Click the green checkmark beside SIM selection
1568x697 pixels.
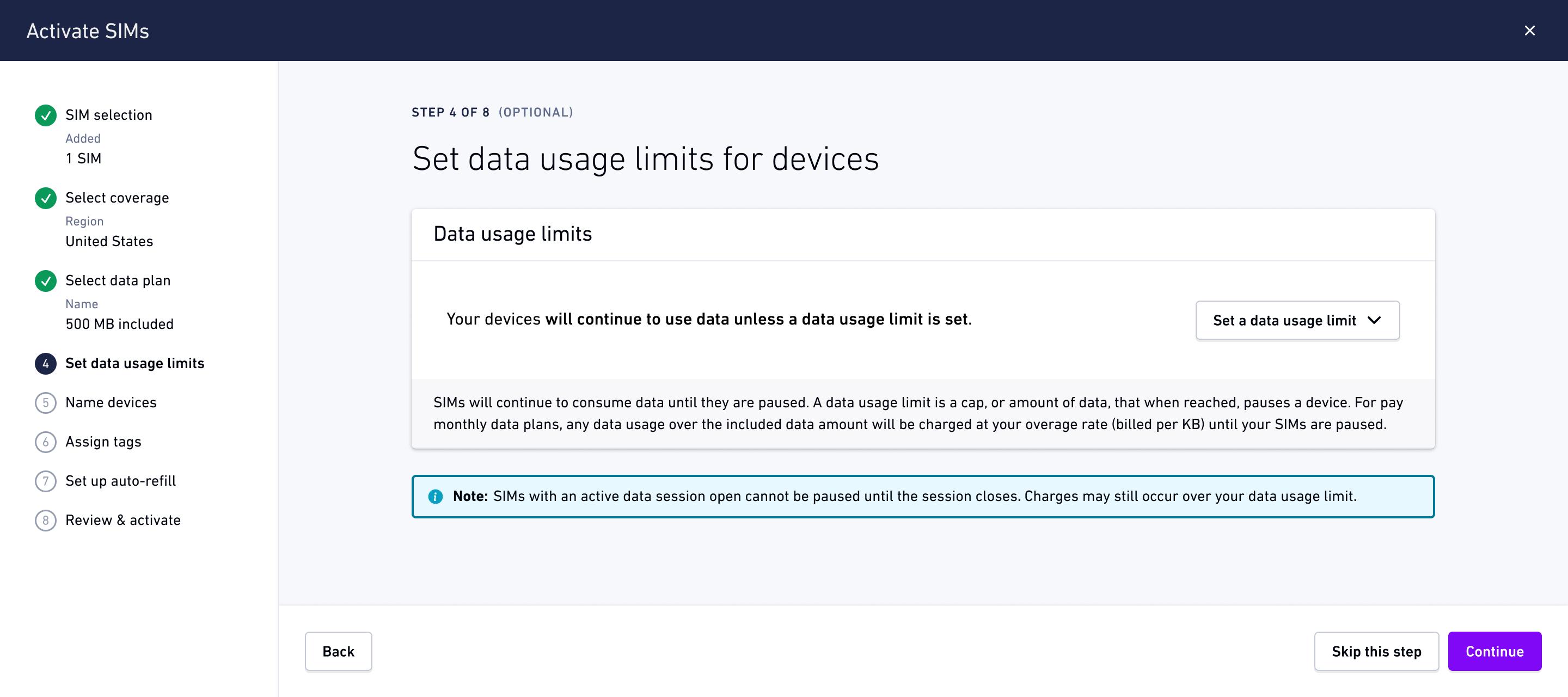pos(46,115)
